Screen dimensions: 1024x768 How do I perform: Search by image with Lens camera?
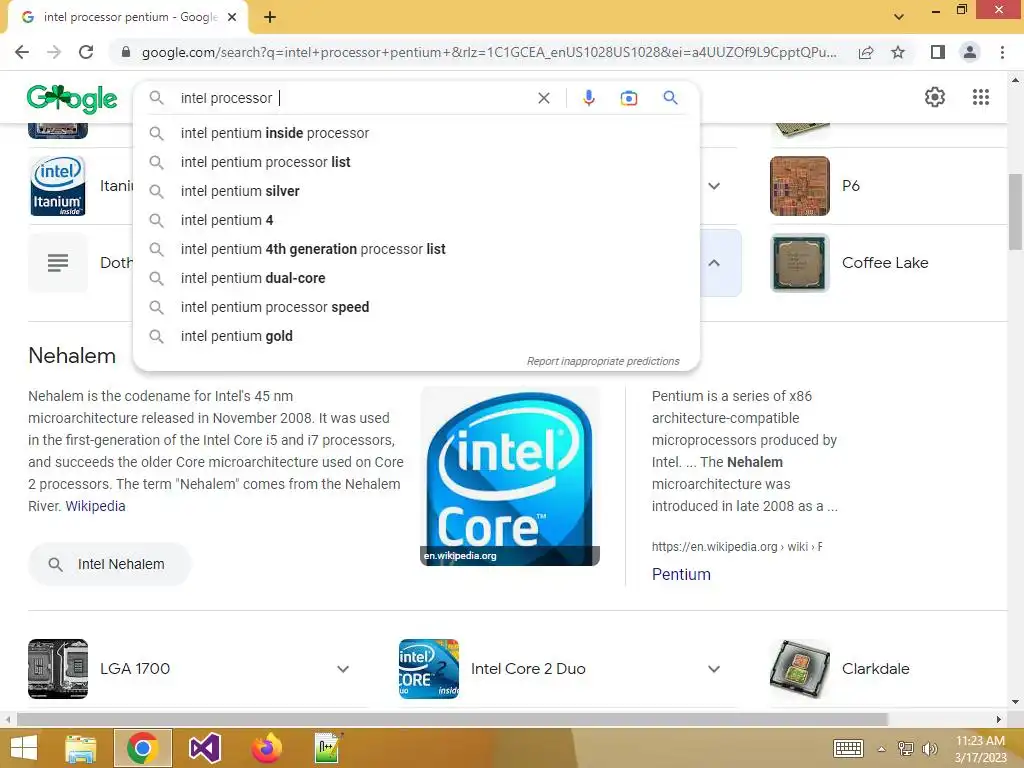point(628,98)
